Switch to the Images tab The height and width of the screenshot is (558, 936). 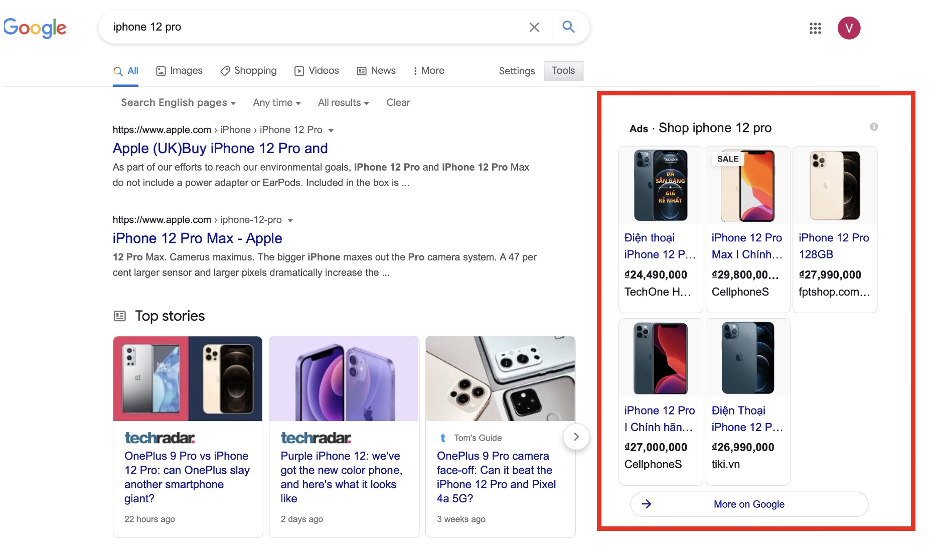point(179,71)
